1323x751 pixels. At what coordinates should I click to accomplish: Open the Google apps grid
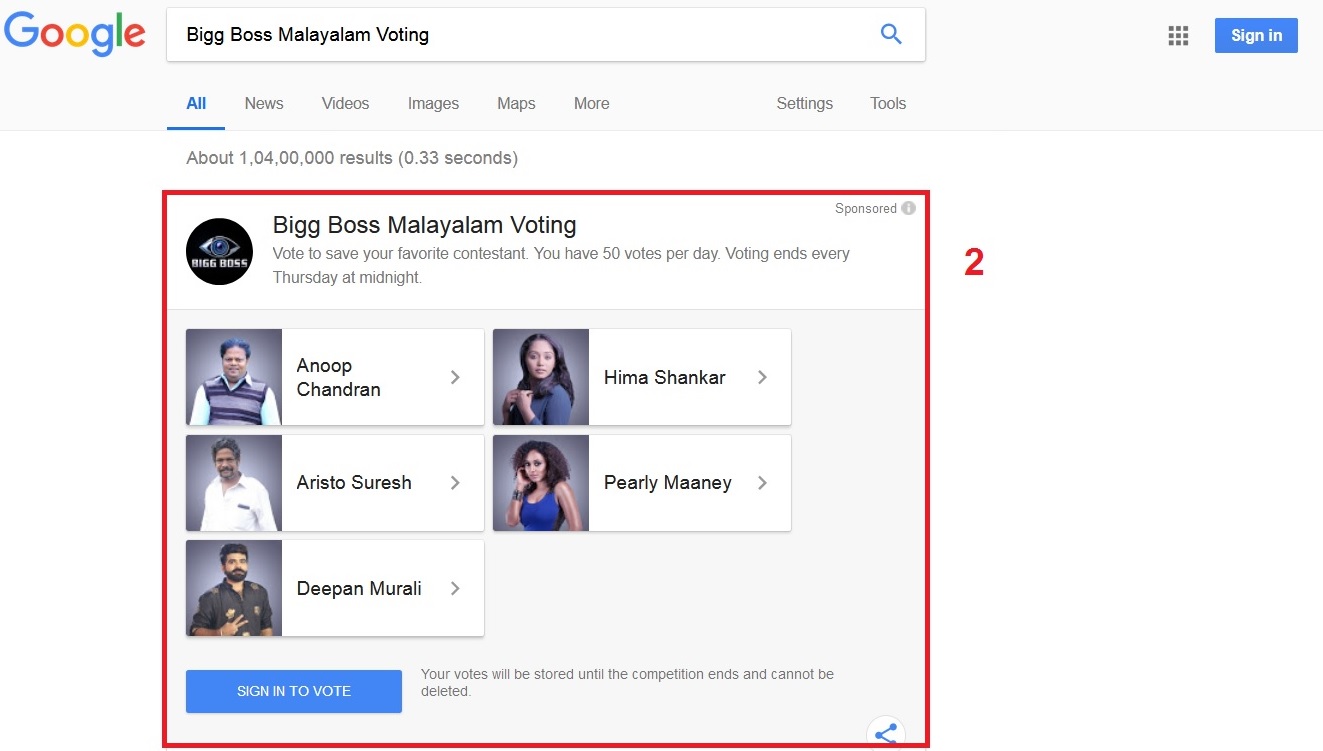pyautogui.click(x=1178, y=36)
